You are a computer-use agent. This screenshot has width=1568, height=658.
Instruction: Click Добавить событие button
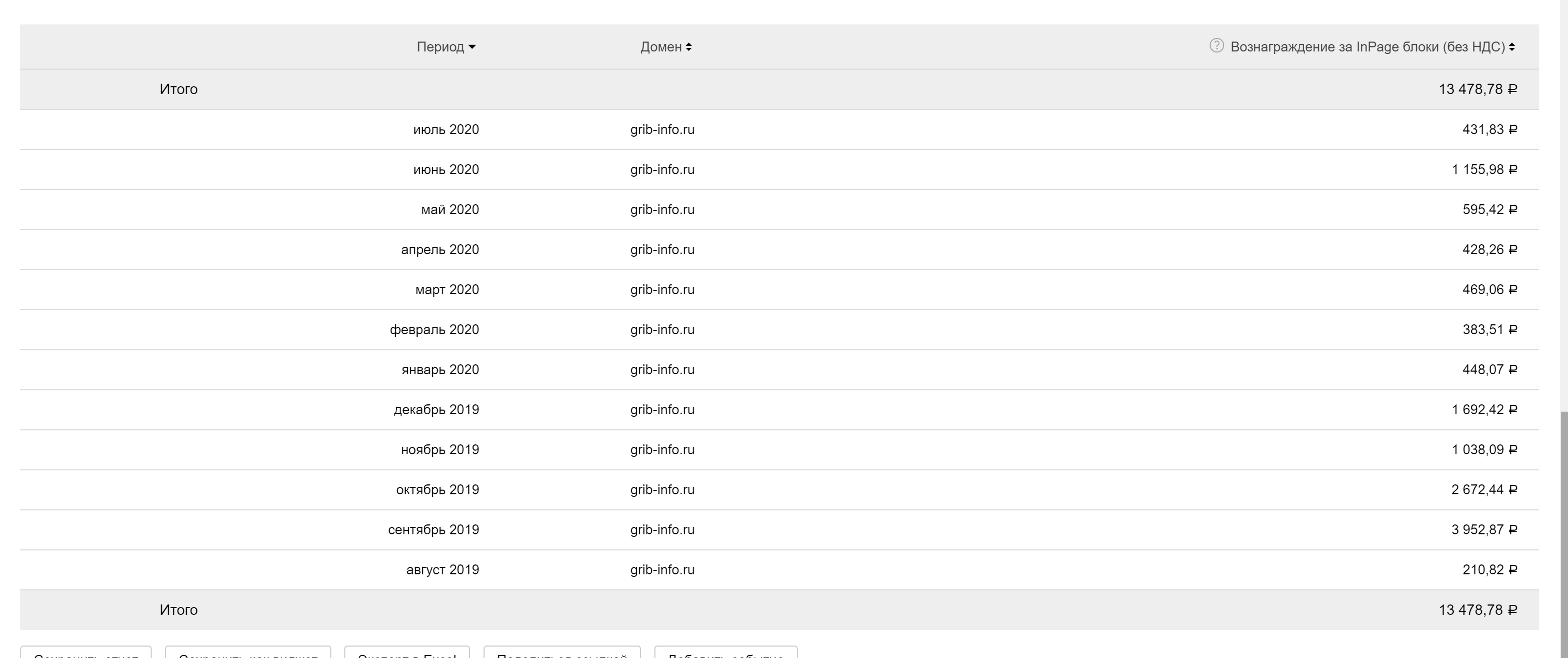[725, 653]
